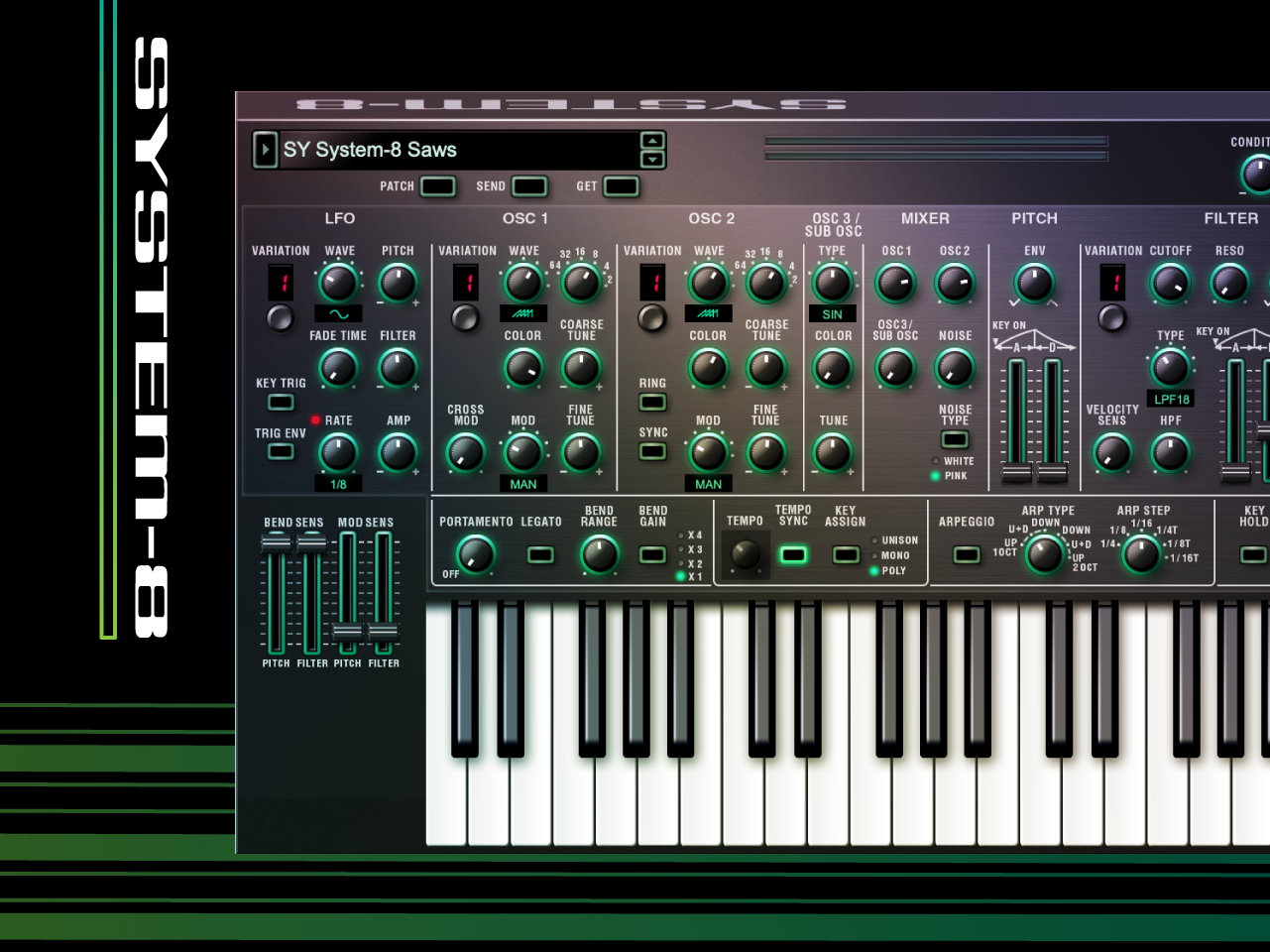Click the LFO variation button under the red display
1270x952 pixels.
281,317
